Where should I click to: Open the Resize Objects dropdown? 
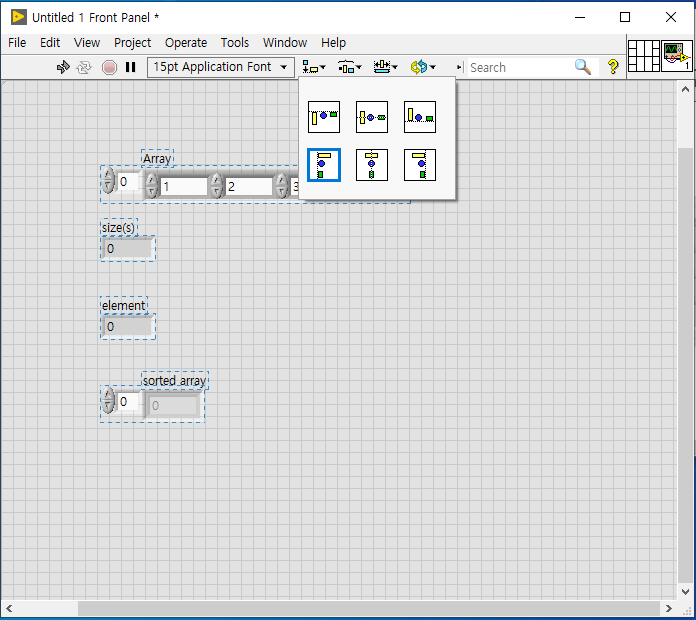(x=385, y=67)
